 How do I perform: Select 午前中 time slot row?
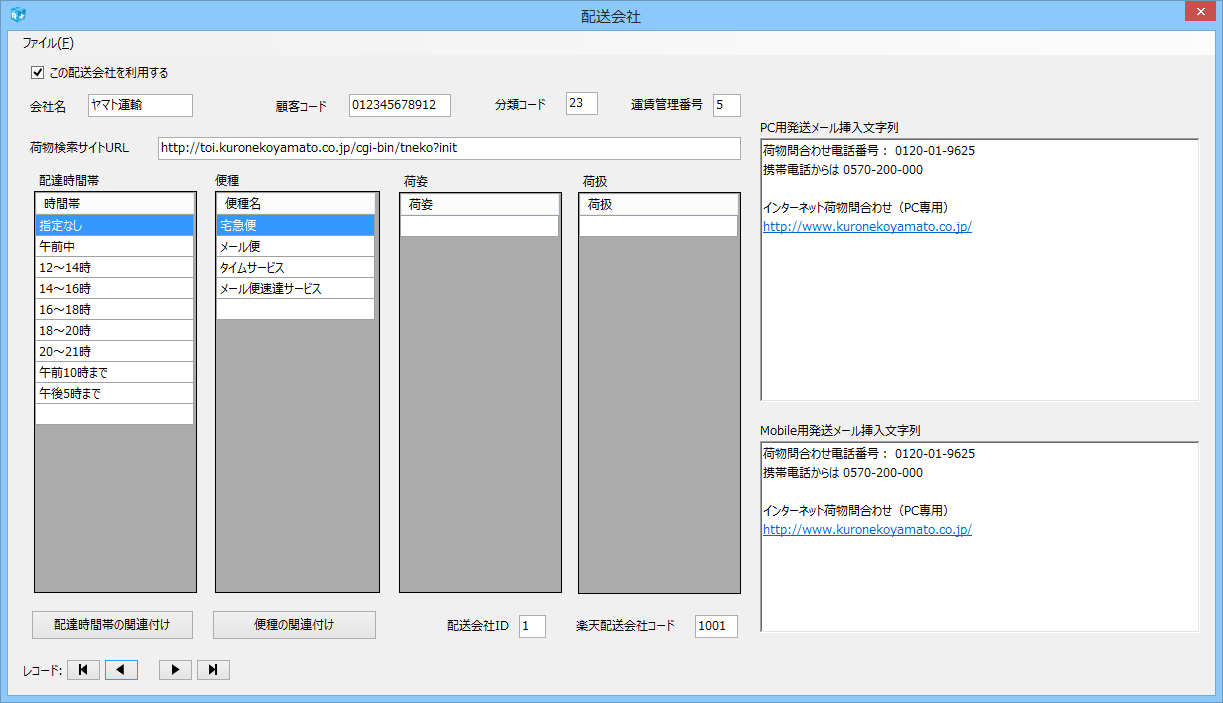114,247
